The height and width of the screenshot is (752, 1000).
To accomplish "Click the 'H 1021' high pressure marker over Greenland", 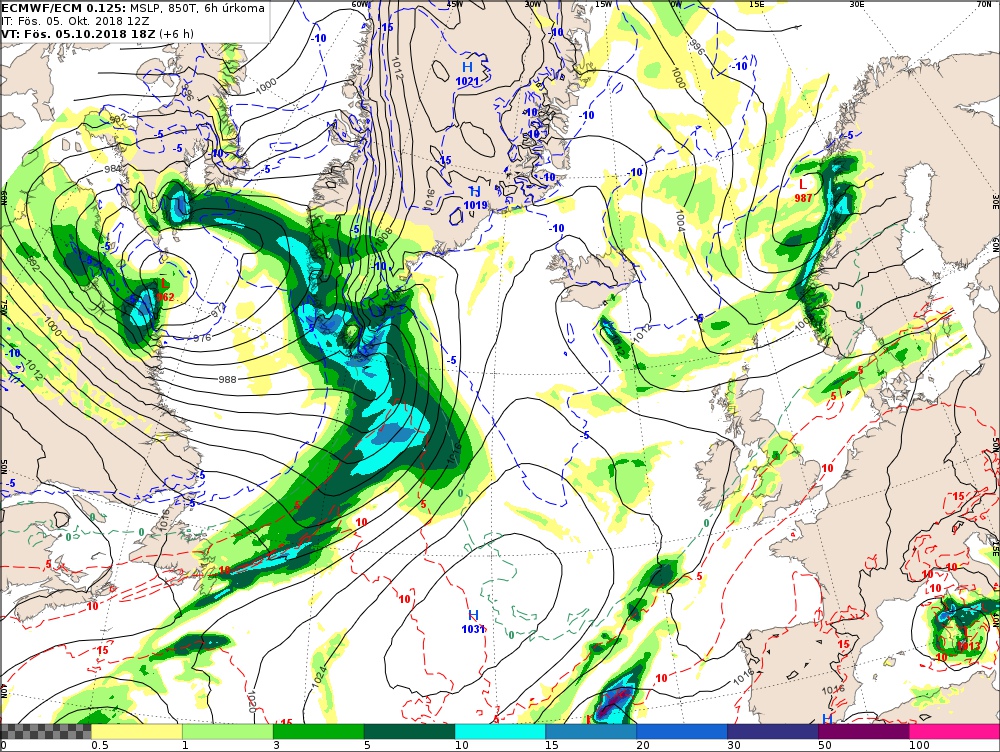I will click(467, 73).
